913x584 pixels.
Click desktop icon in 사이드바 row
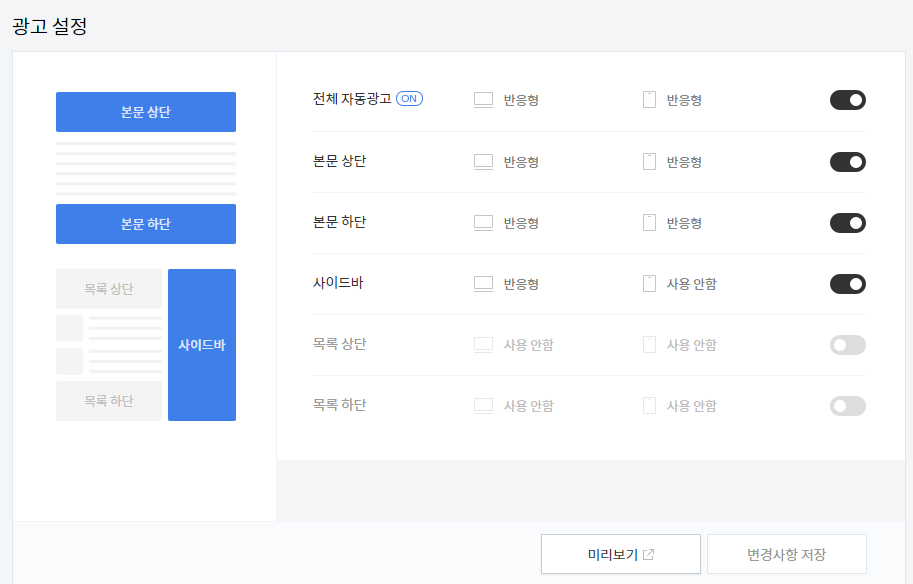tap(483, 284)
